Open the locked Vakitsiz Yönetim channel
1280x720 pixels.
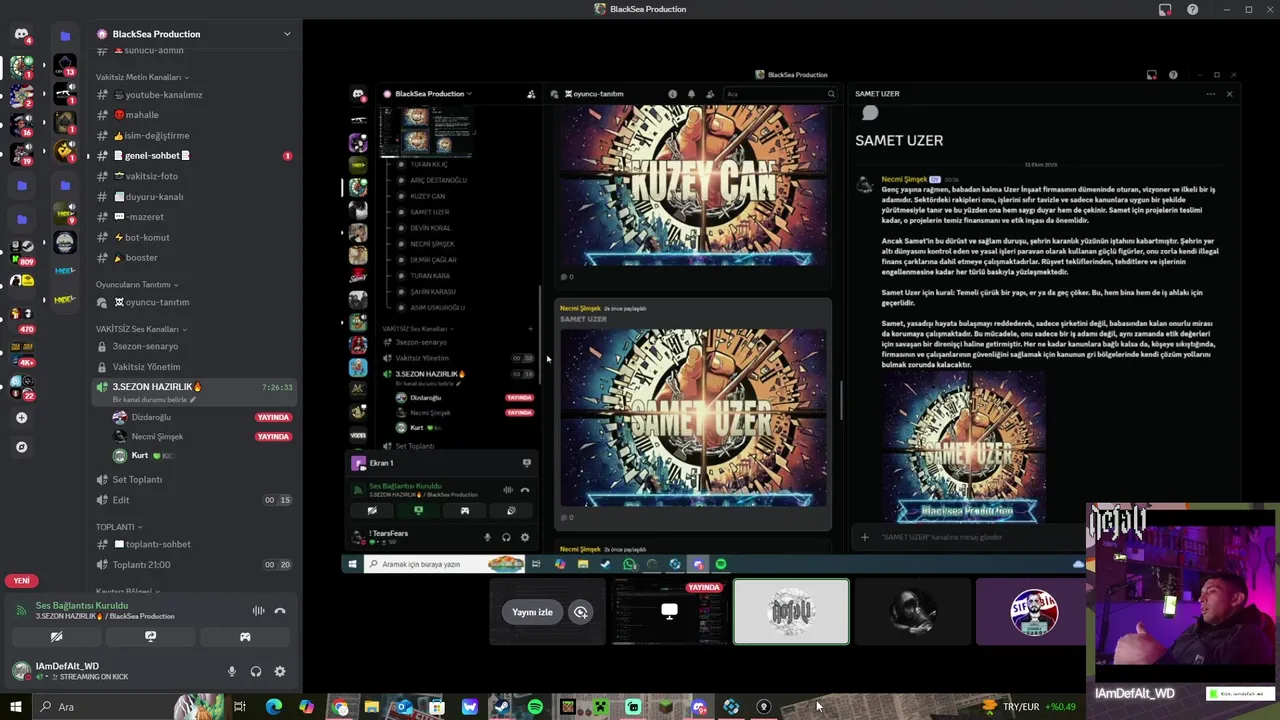coord(194,367)
